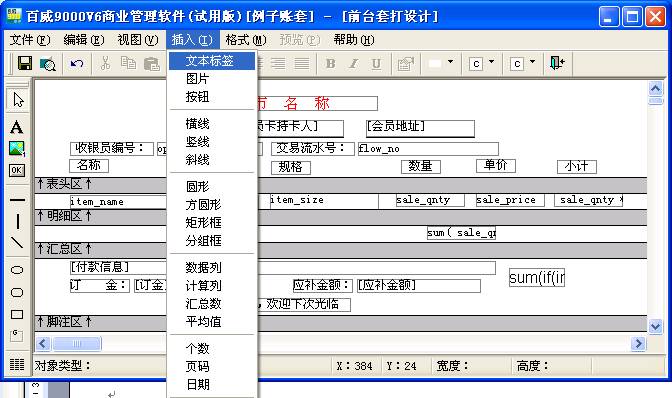The image size is (672, 398).
Task: Open the 视图(V) menu
Action: pos(138,40)
